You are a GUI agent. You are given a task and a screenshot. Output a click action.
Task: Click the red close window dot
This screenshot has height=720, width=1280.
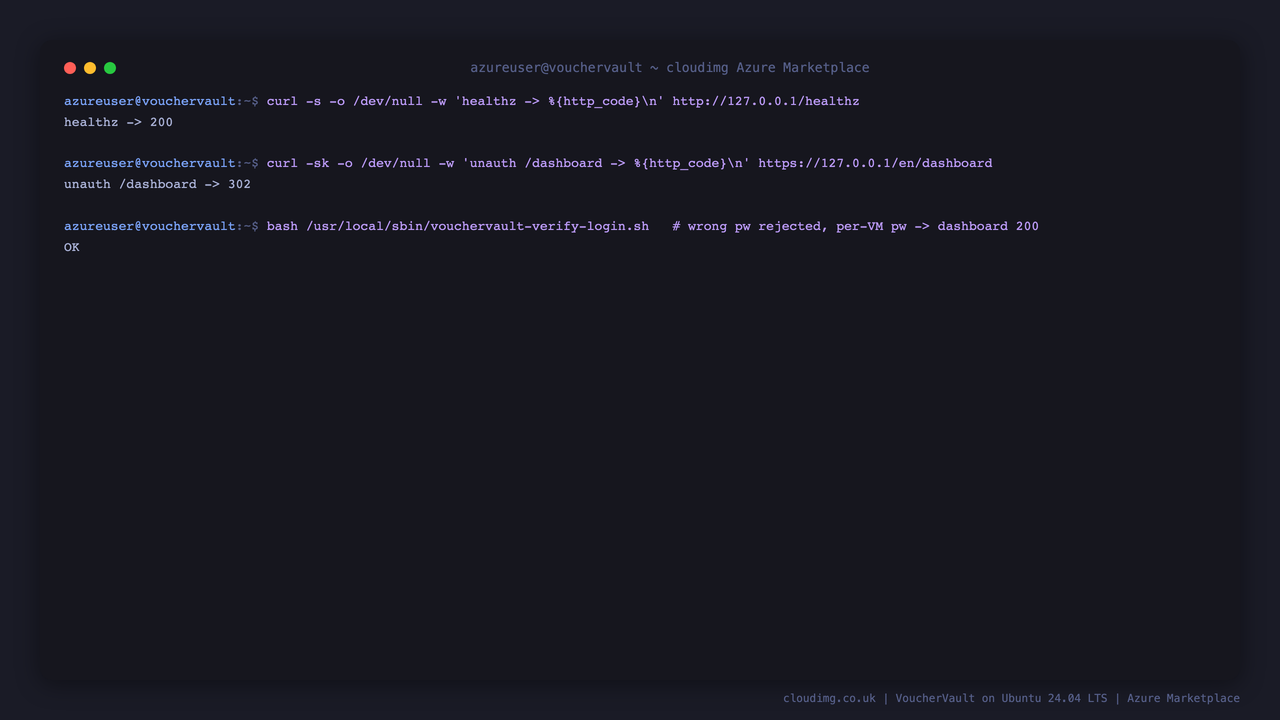[x=70, y=68]
